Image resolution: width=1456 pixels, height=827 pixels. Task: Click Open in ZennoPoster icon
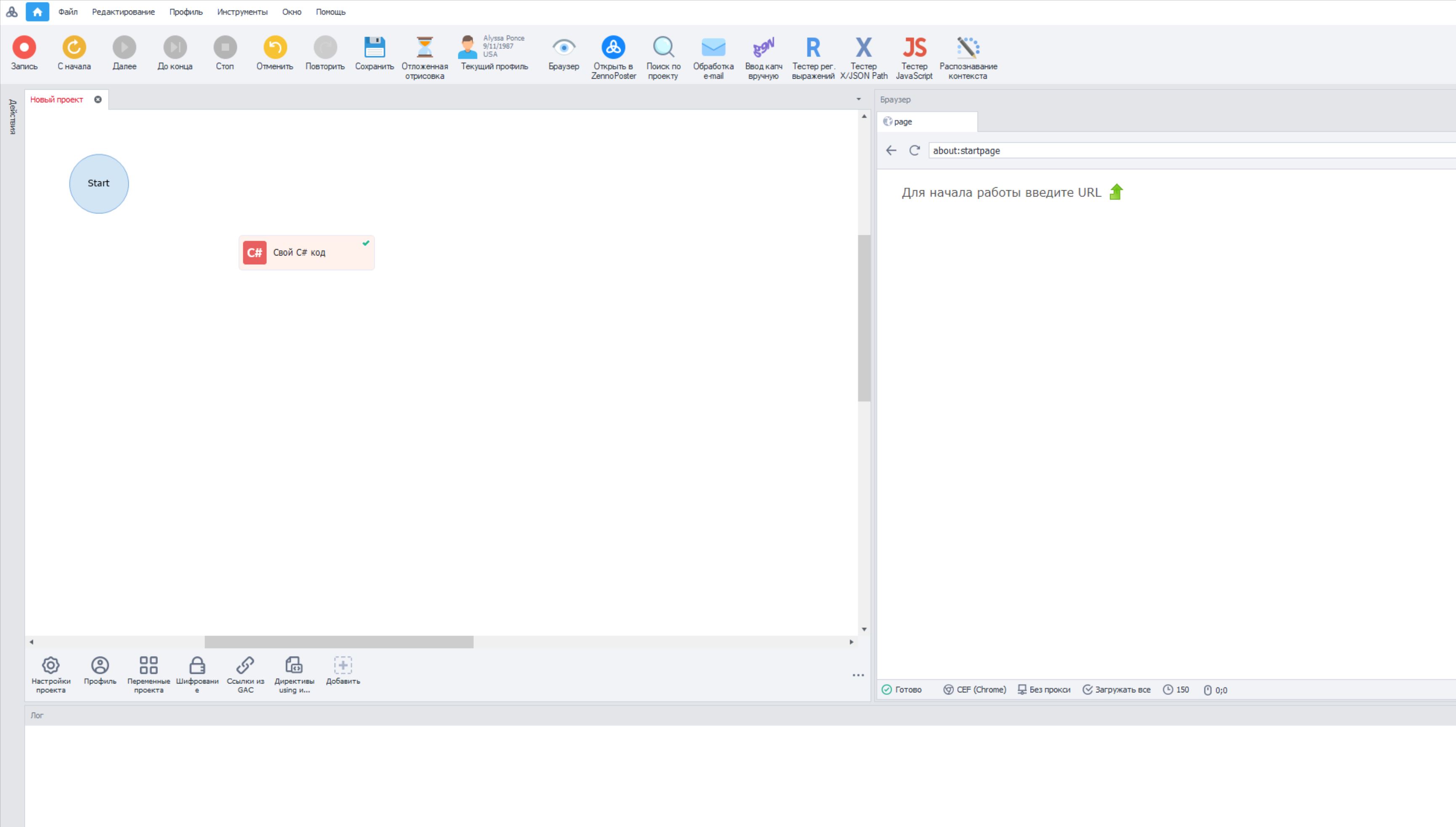point(613,48)
